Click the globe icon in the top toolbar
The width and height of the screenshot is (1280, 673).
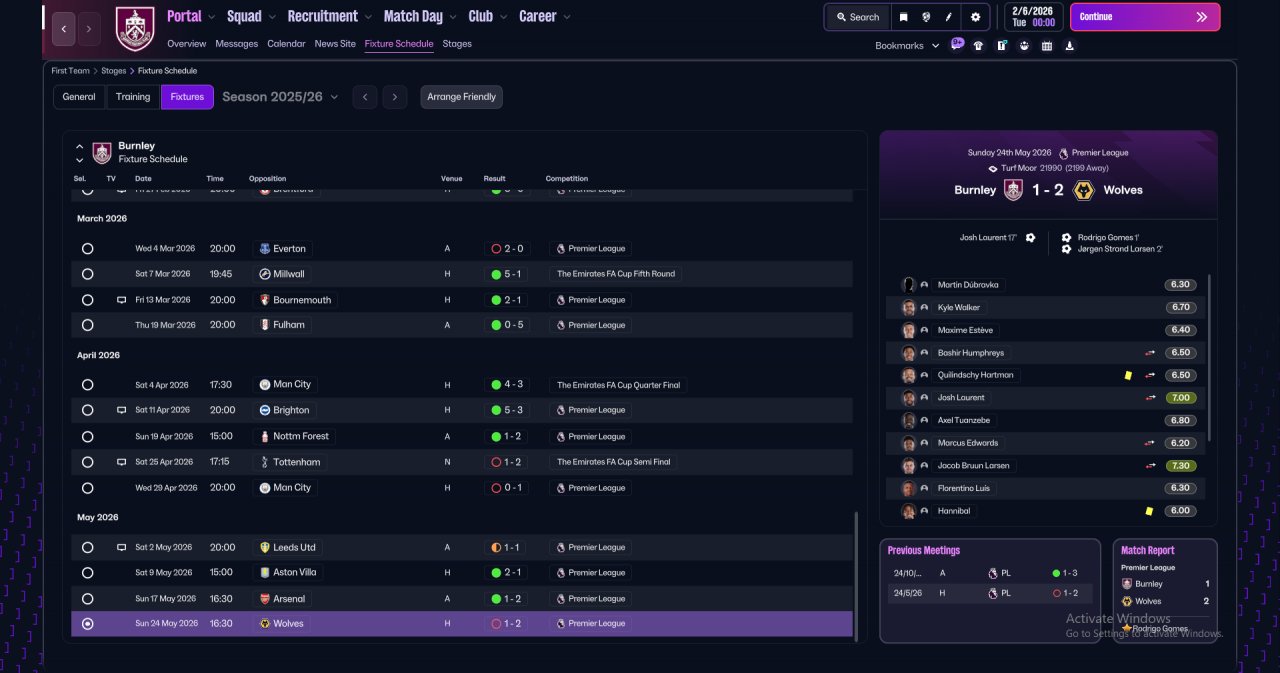(927, 17)
